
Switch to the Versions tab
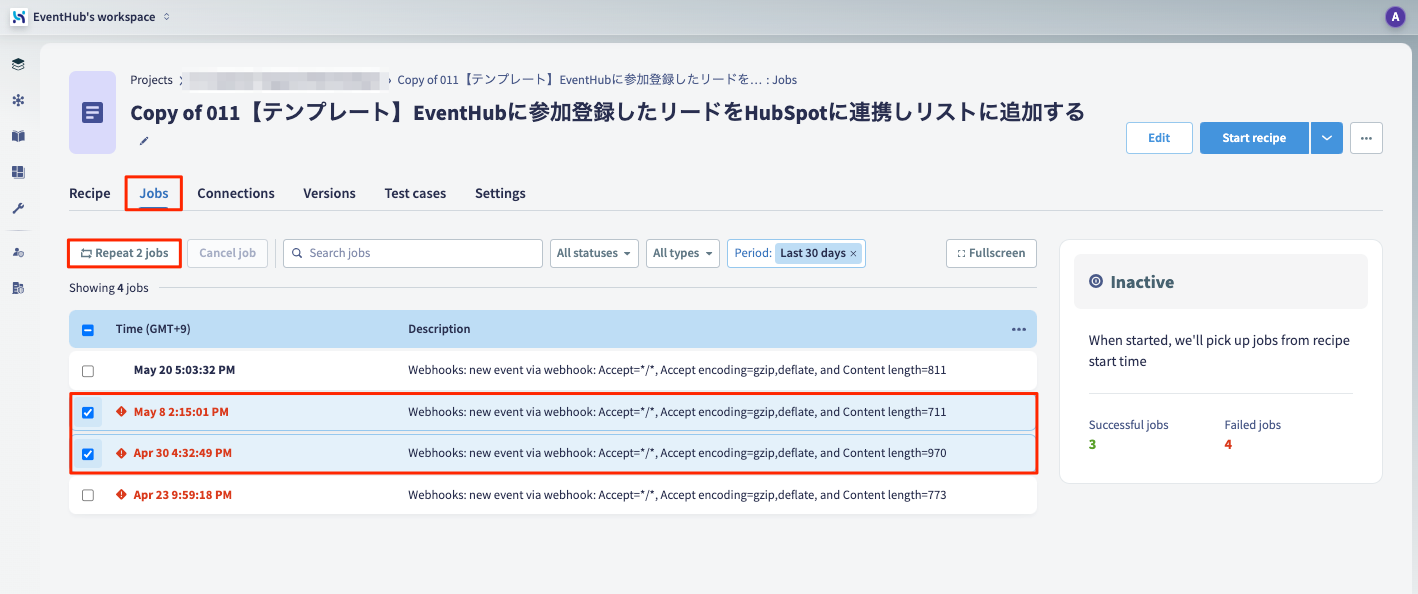click(x=329, y=193)
